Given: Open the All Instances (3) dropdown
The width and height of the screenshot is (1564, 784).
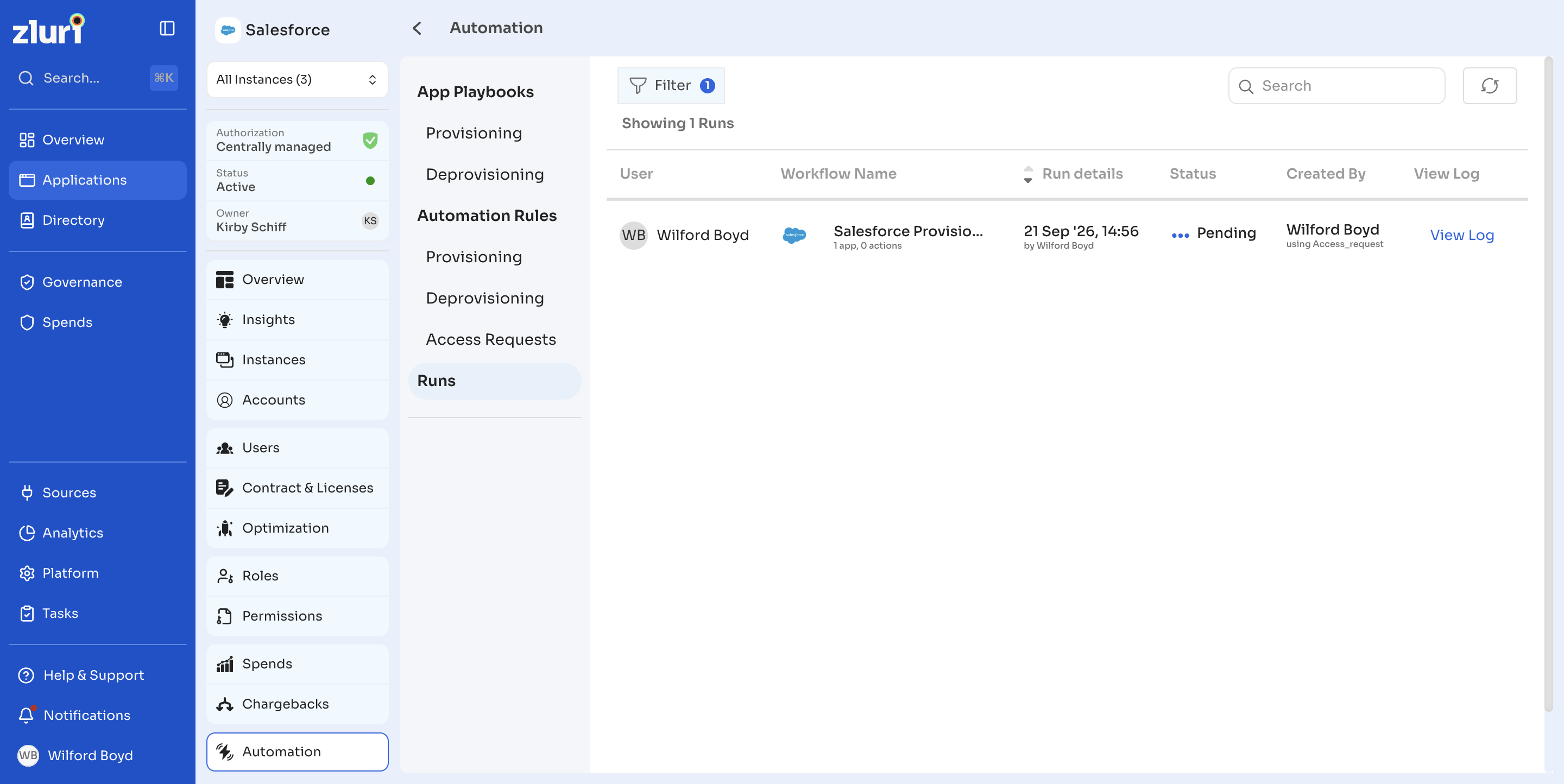Looking at the screenshot, I should 297,79.
